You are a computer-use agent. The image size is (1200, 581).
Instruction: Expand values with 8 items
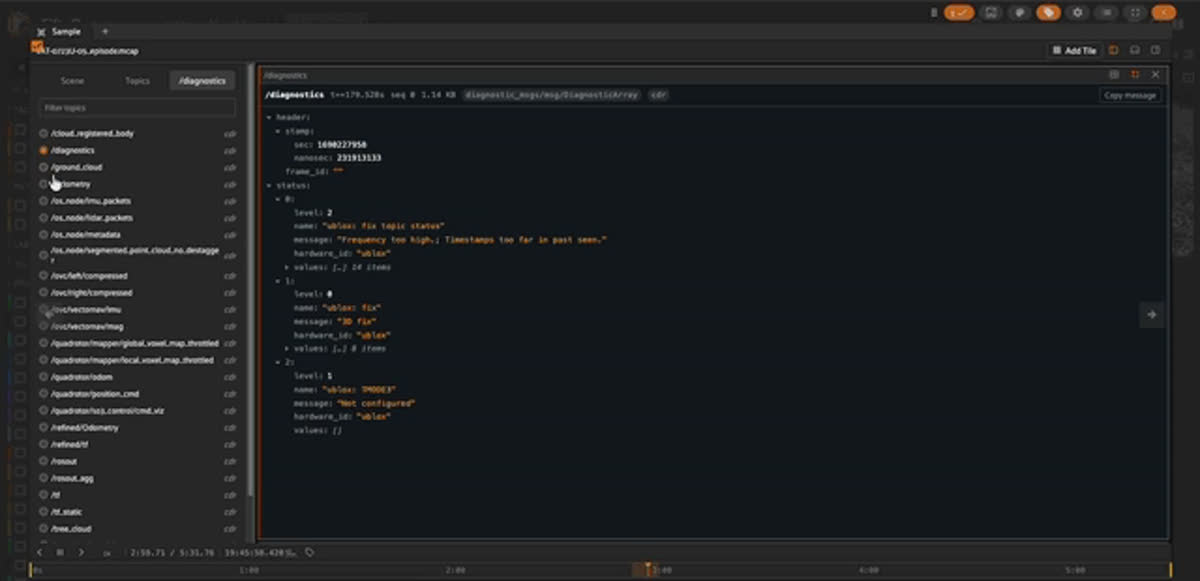tap(288, 349)
